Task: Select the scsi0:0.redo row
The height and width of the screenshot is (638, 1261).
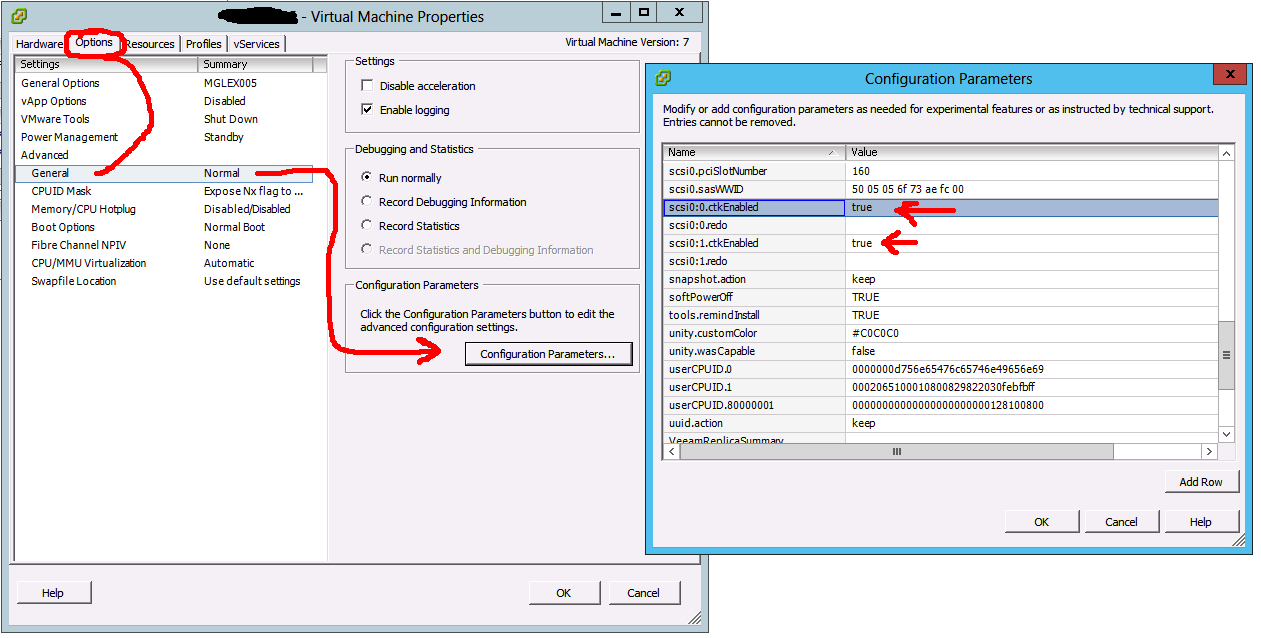Action: point(941,225)
